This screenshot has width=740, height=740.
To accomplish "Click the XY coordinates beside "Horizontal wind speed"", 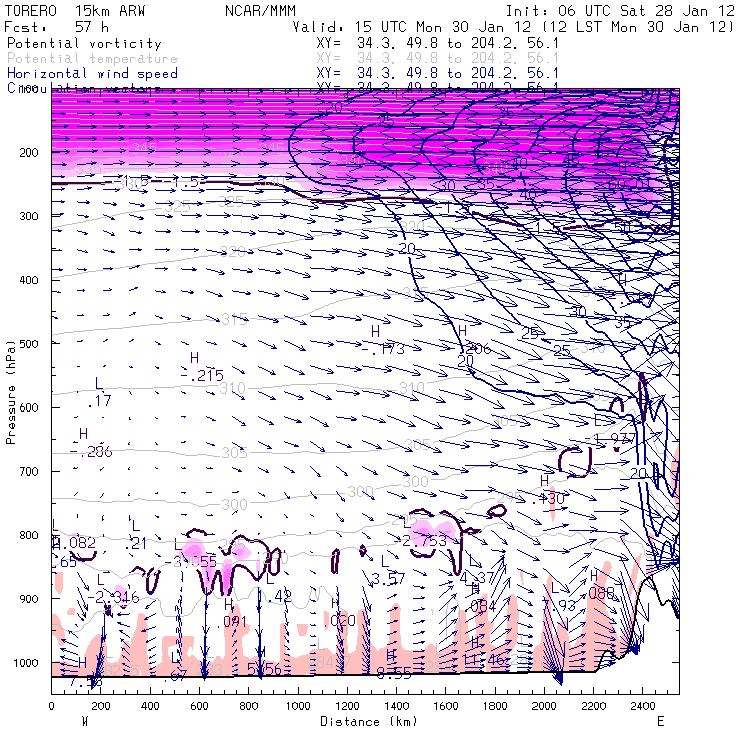I will (437, 74).
